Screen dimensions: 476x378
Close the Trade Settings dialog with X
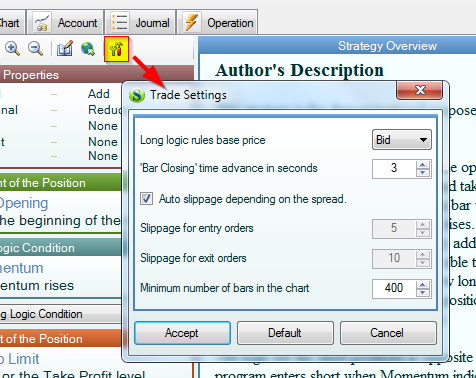coord(420,90)
